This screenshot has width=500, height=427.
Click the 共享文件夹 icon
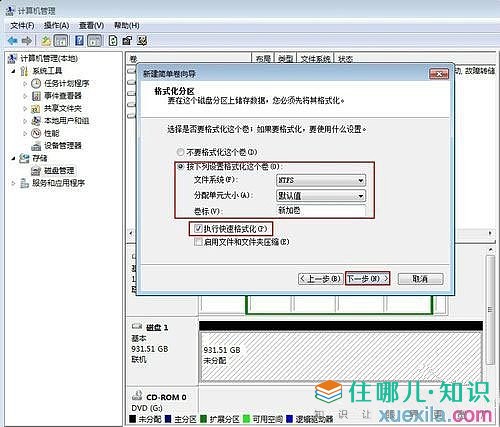pos(36,109)
